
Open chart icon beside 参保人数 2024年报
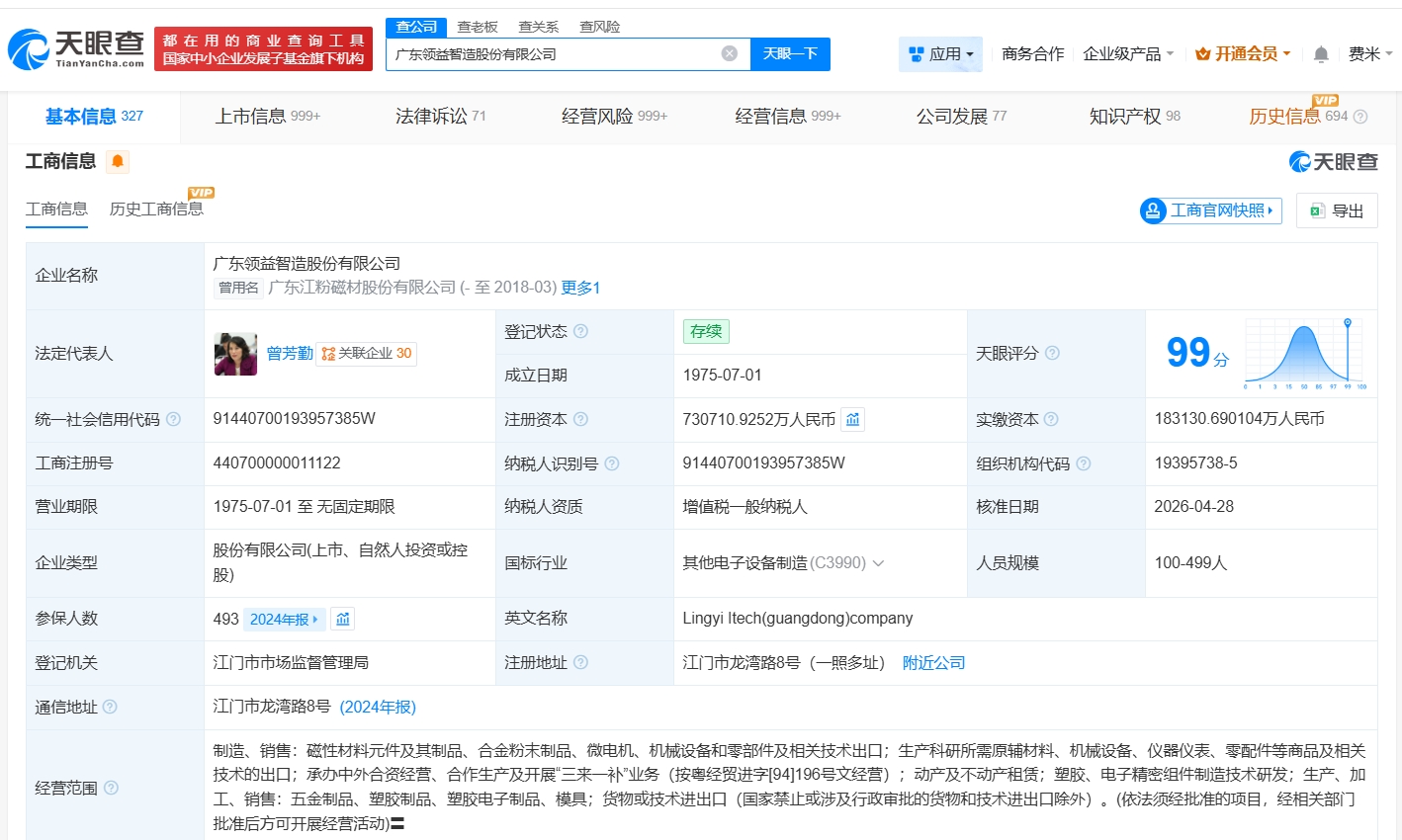tap(343, 619)
